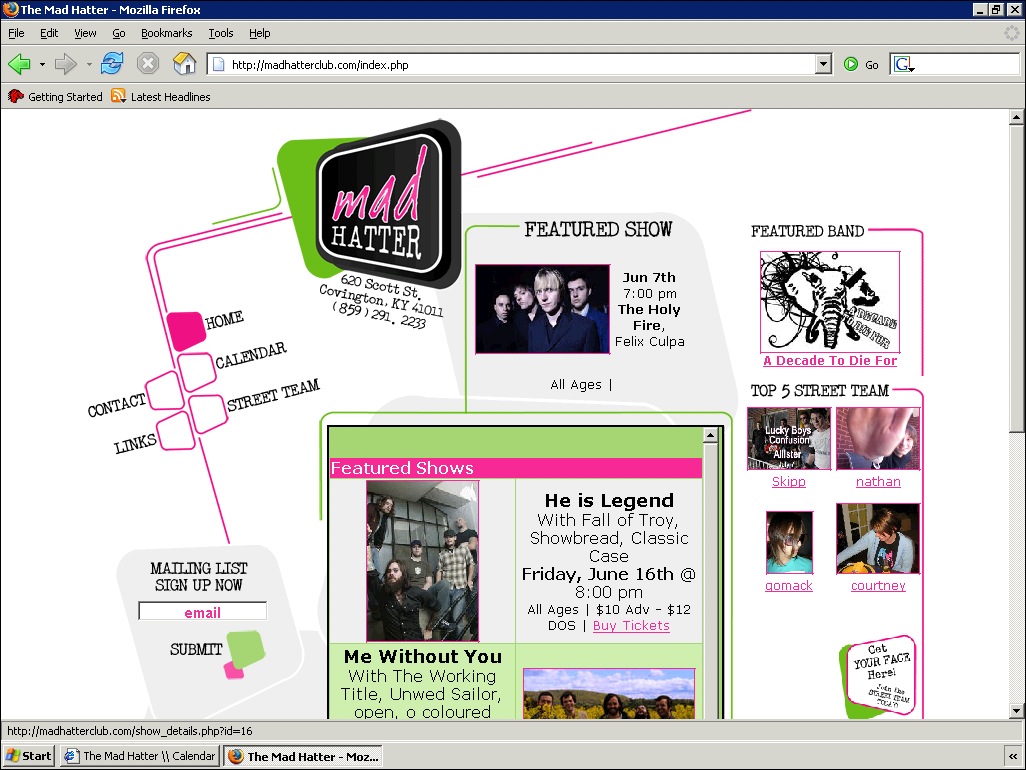
Task: Click the He is Legend show title
Action: [609, 500]
